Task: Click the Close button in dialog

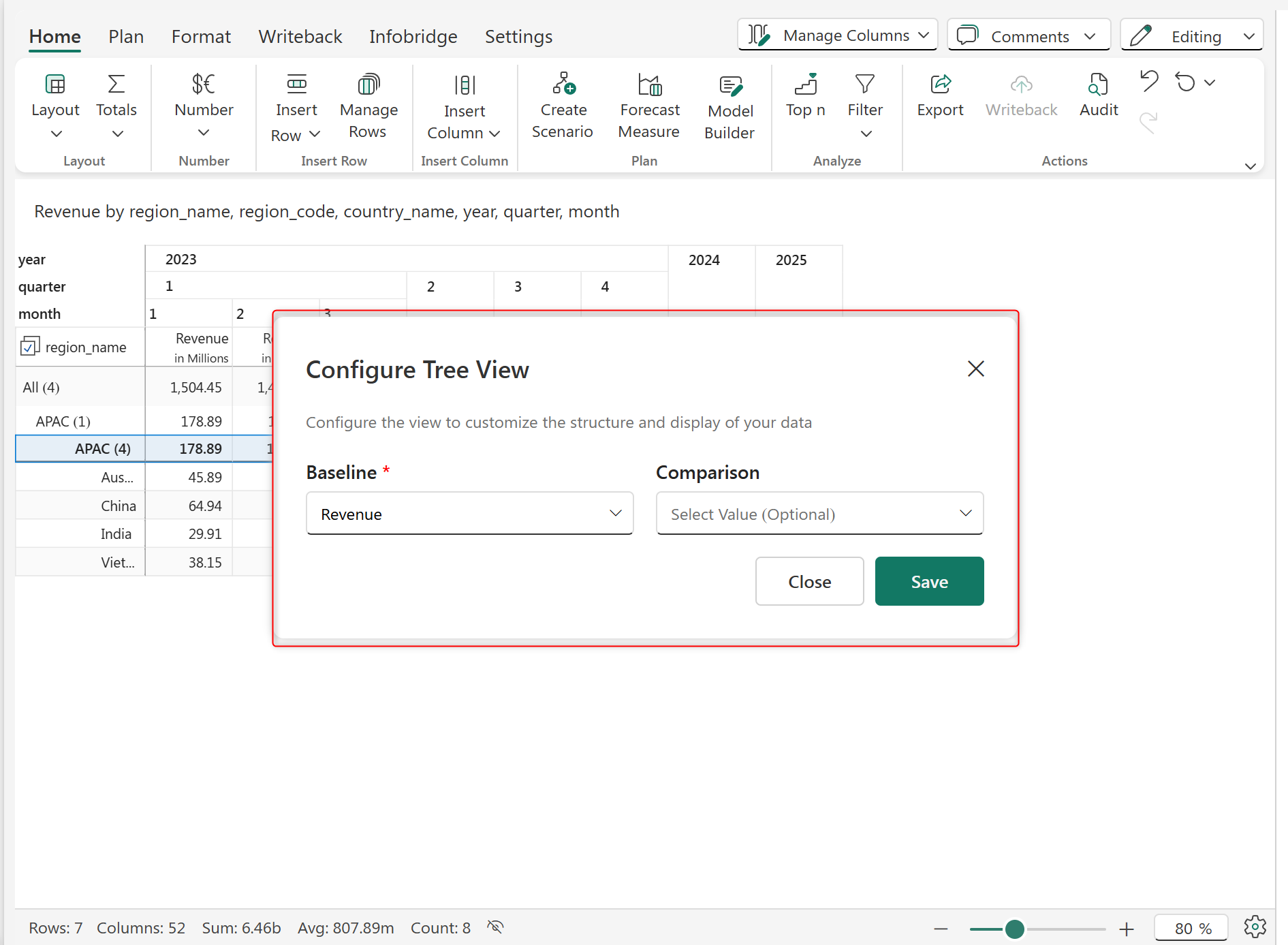Action: [x=809, y=581]
